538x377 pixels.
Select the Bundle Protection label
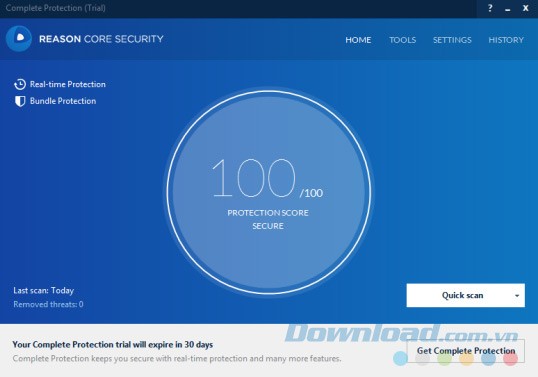tap(63, 101)
